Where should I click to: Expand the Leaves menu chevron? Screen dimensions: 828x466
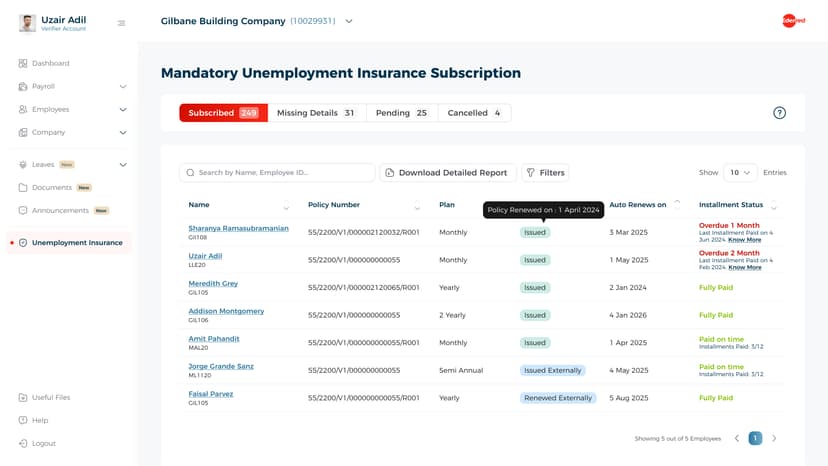(123, 165)
